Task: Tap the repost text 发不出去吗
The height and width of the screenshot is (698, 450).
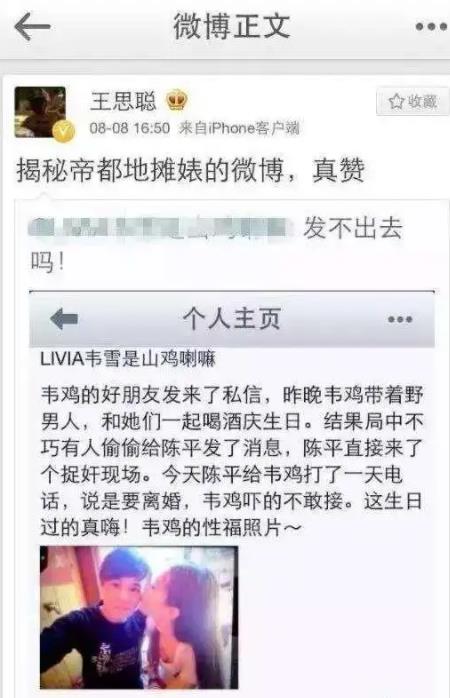Action: click(x=216, y=244)
